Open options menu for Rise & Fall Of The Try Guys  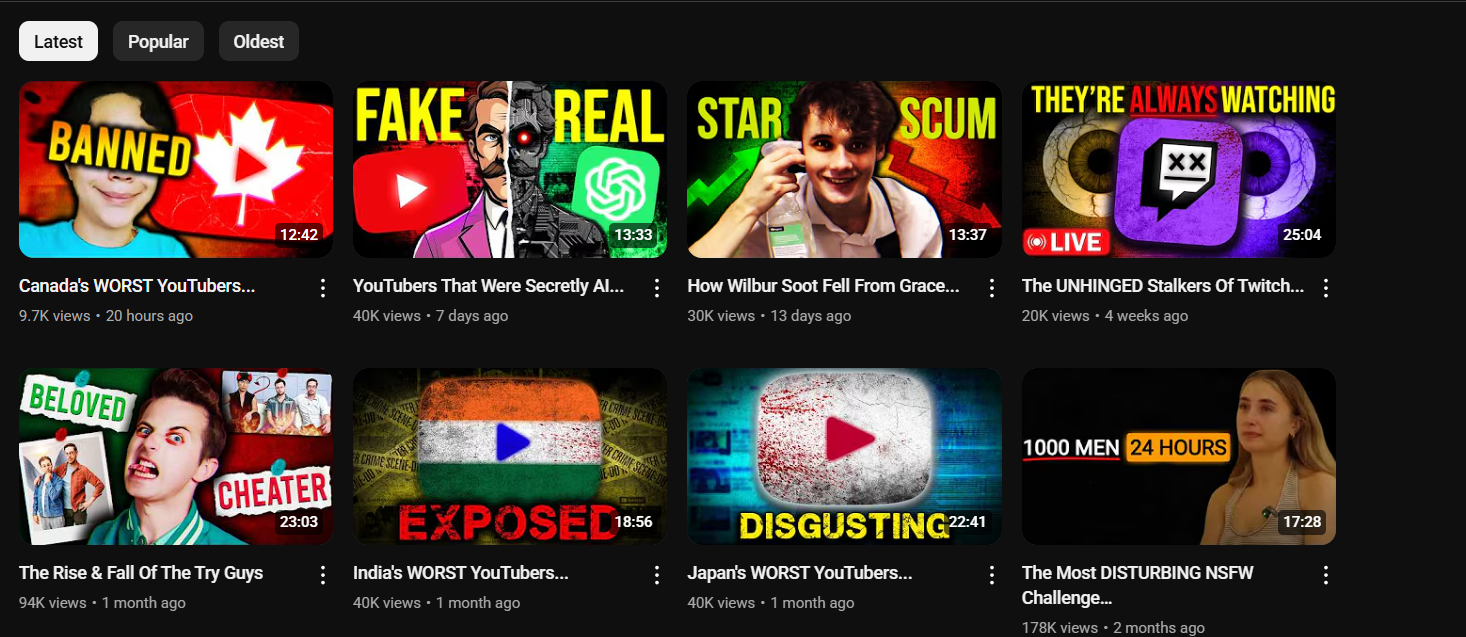(x=322, y=575)
